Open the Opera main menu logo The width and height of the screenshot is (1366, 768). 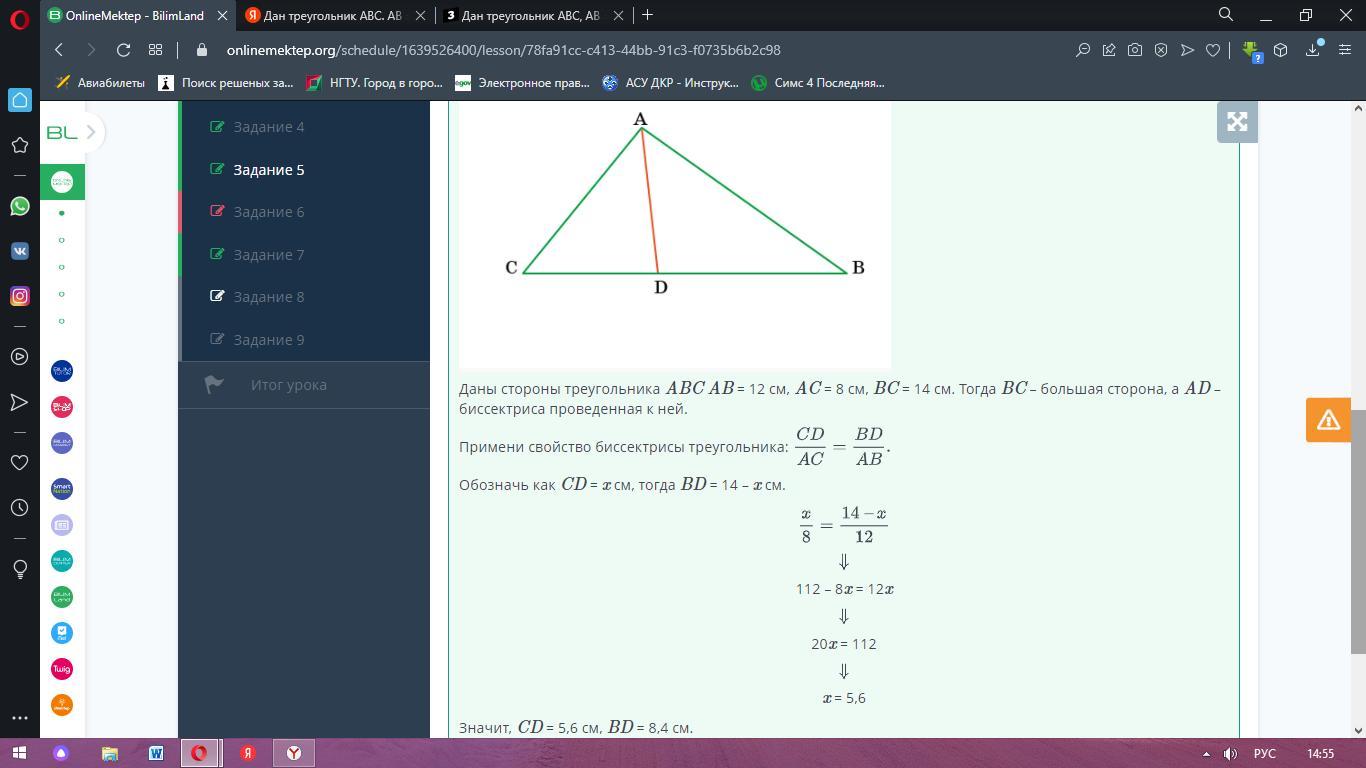pos(19,19)
